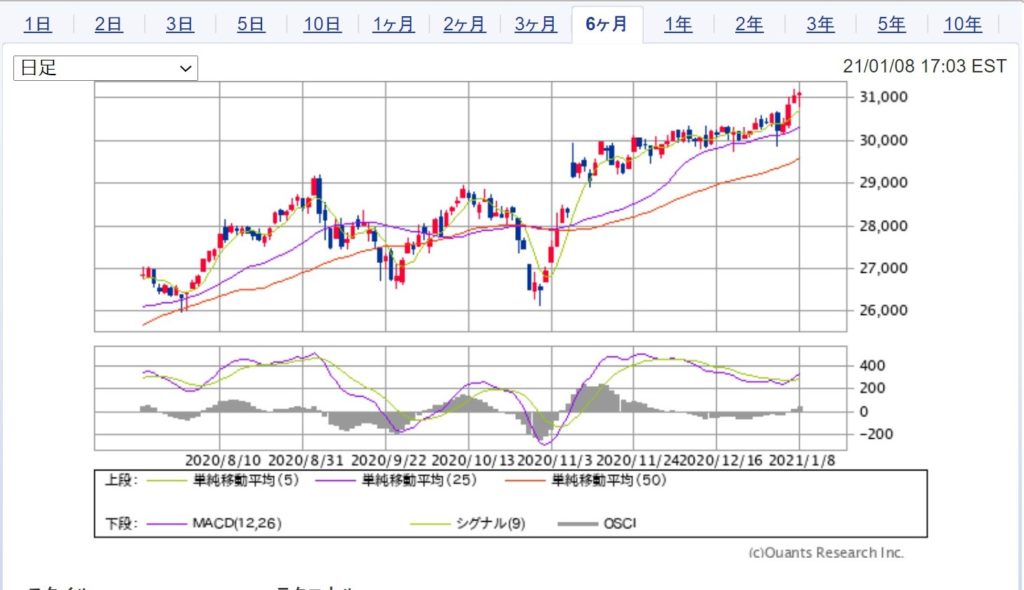Switch to the 2日 range tab

click(108, 25)
